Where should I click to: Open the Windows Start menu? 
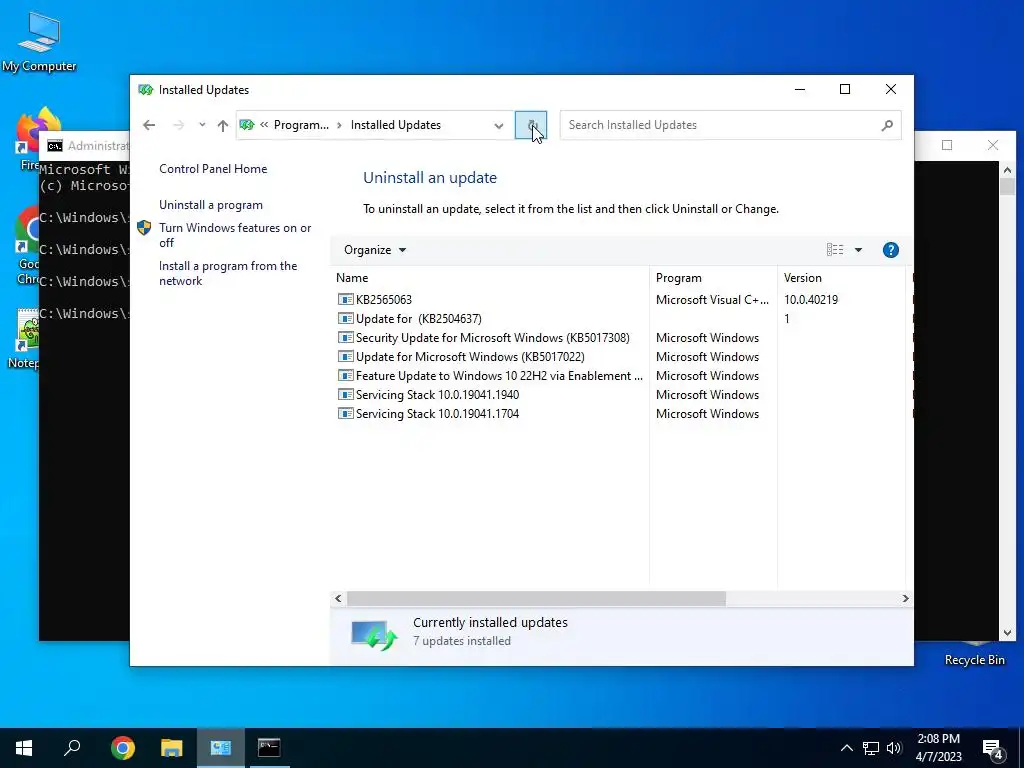point(24,748)
